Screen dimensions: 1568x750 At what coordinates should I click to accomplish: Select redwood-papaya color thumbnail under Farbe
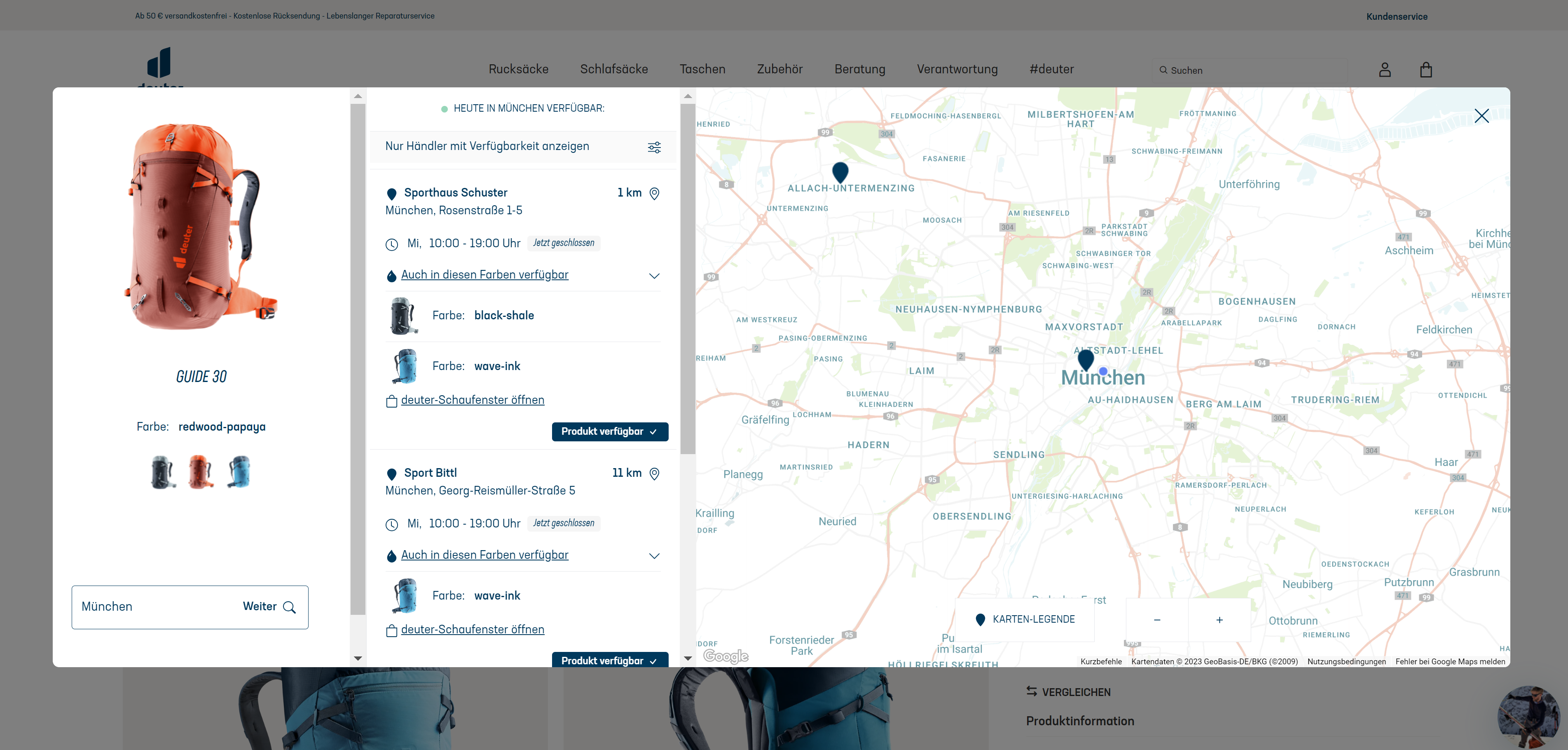[x=201, y=472]
